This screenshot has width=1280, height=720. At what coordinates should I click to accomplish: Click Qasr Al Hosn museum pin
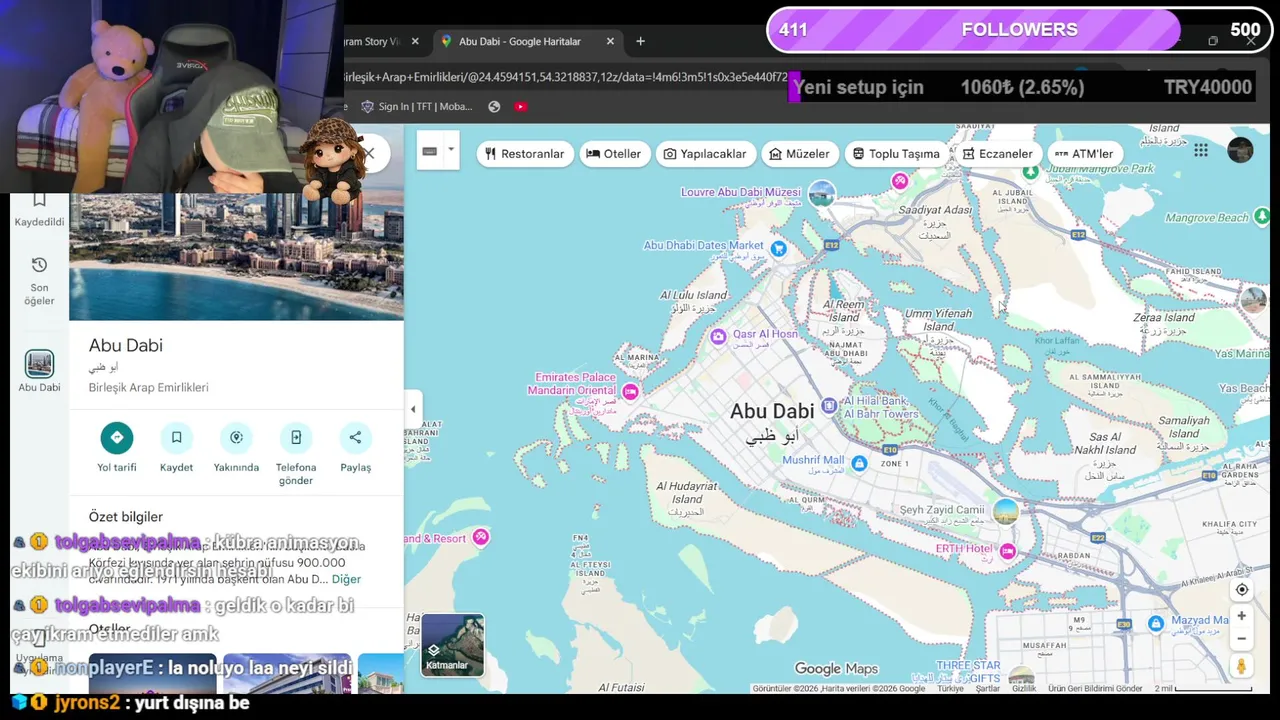click(x=718, y=337)
